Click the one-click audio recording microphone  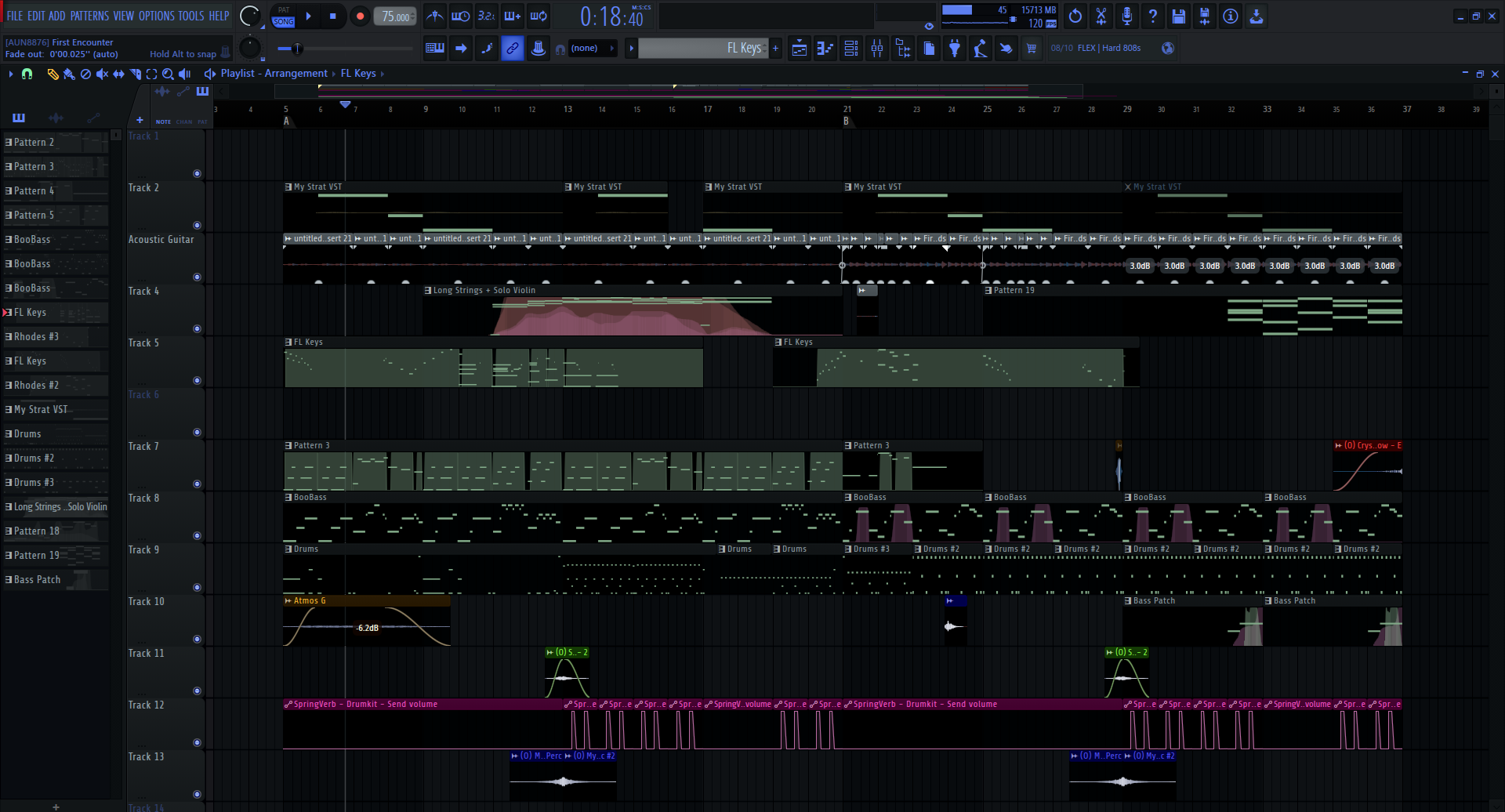1127,16
